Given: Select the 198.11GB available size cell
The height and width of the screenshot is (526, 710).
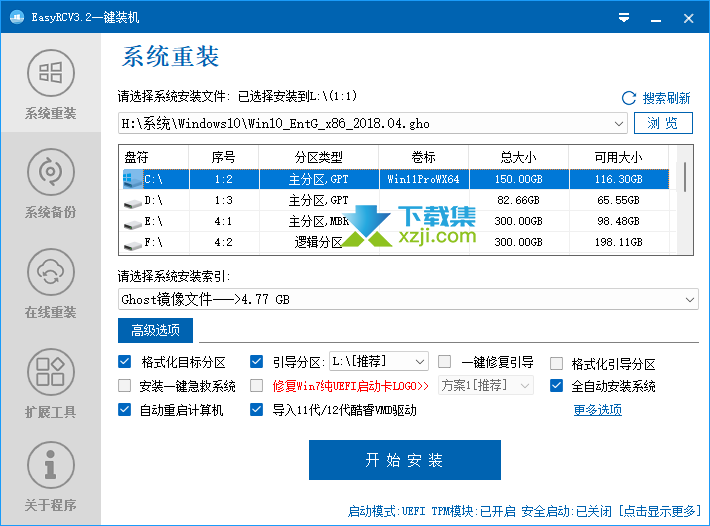Looking at the screenshot, I should [x=619, y=242].
